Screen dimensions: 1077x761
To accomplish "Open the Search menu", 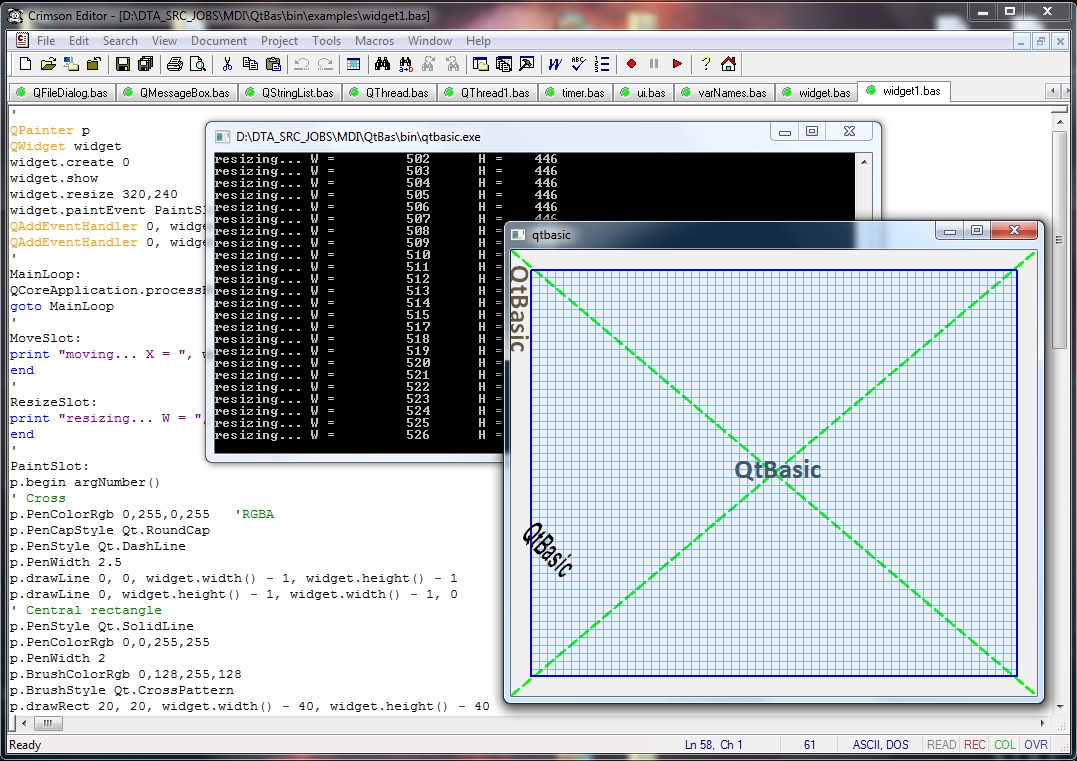I will coord(120,41).
